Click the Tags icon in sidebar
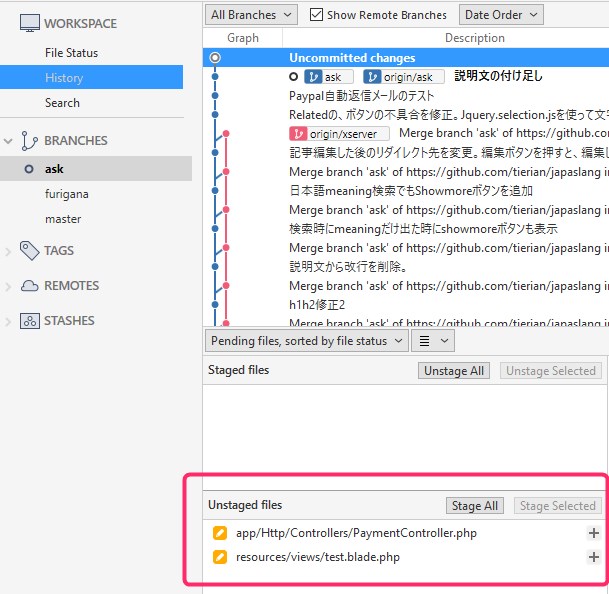This screenshot has width=609, height=594. point(29,251)
